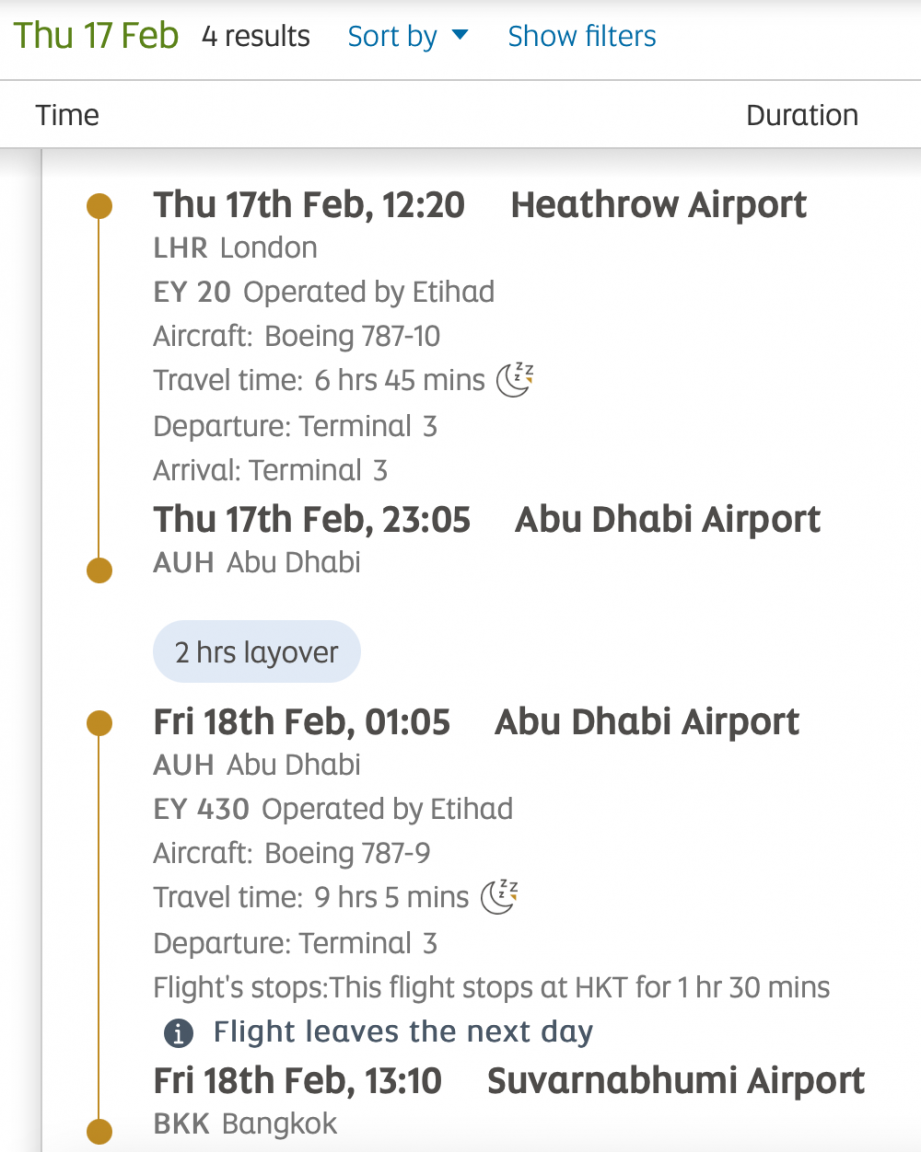Viewport: 921px width, 1152px height.
Task: Click the 2 hrs layover badge
Action: pos(256,652)
